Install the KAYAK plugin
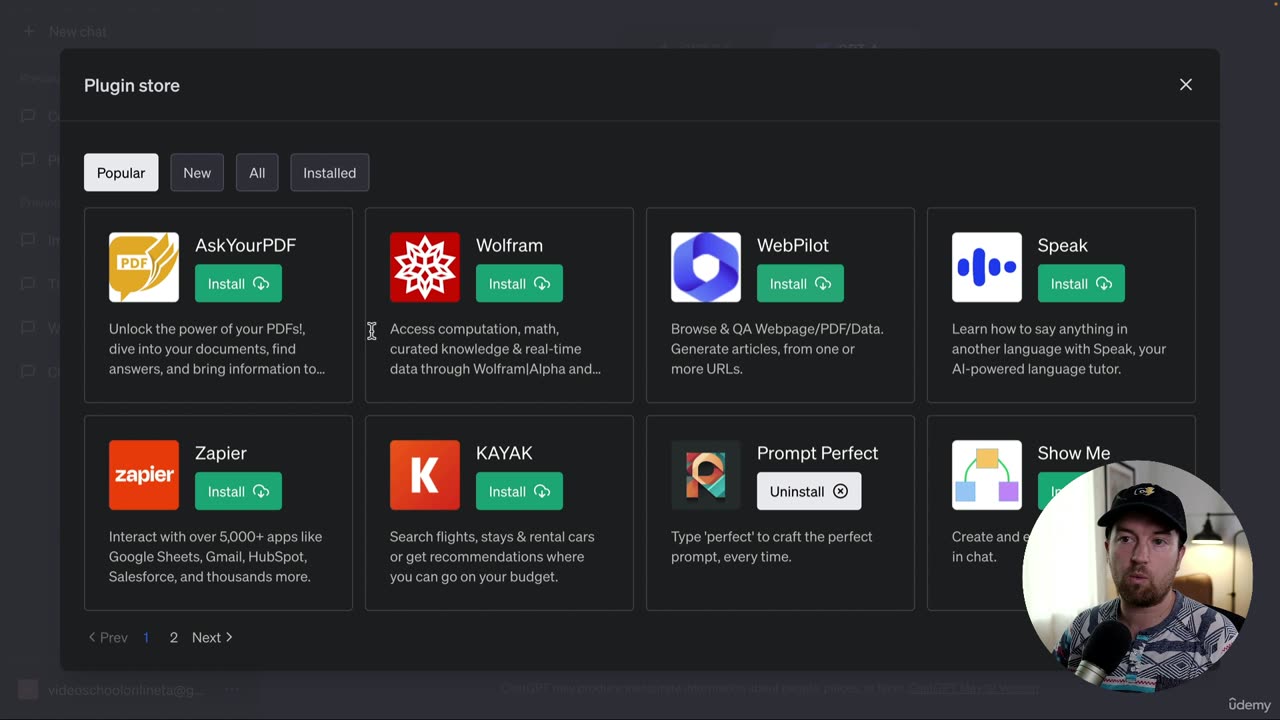The width and height of the screenshot is (1280, 720). tap(519, 492)
